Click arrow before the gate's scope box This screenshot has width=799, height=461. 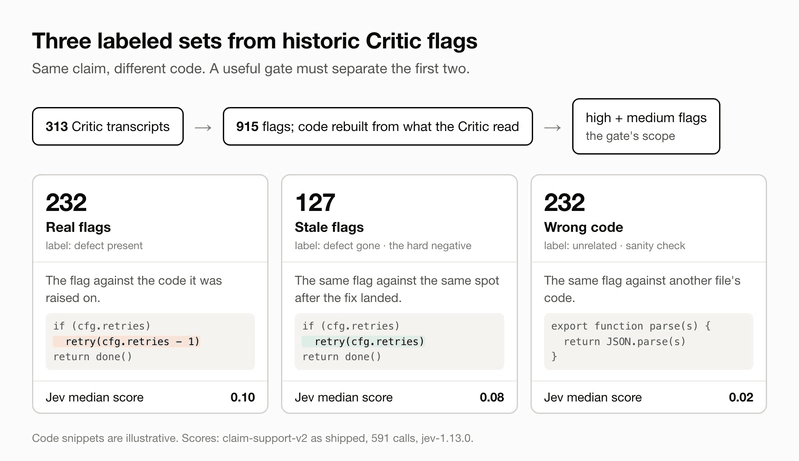(552, 127)
